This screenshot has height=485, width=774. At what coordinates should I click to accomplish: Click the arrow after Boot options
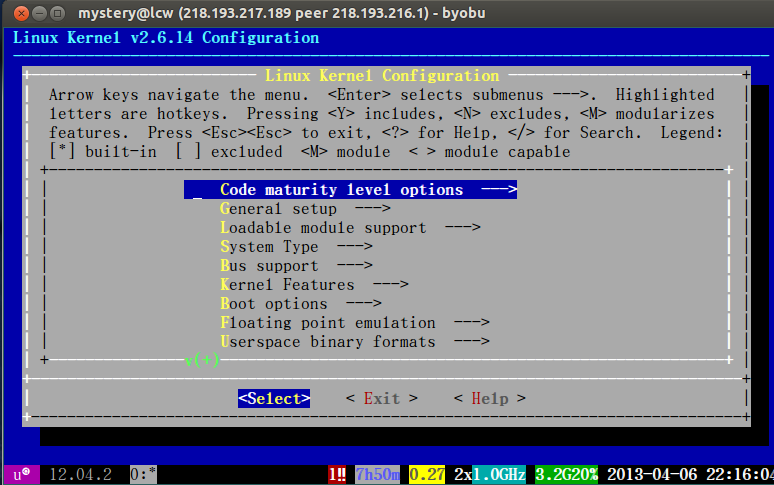(x=364, y=303)
